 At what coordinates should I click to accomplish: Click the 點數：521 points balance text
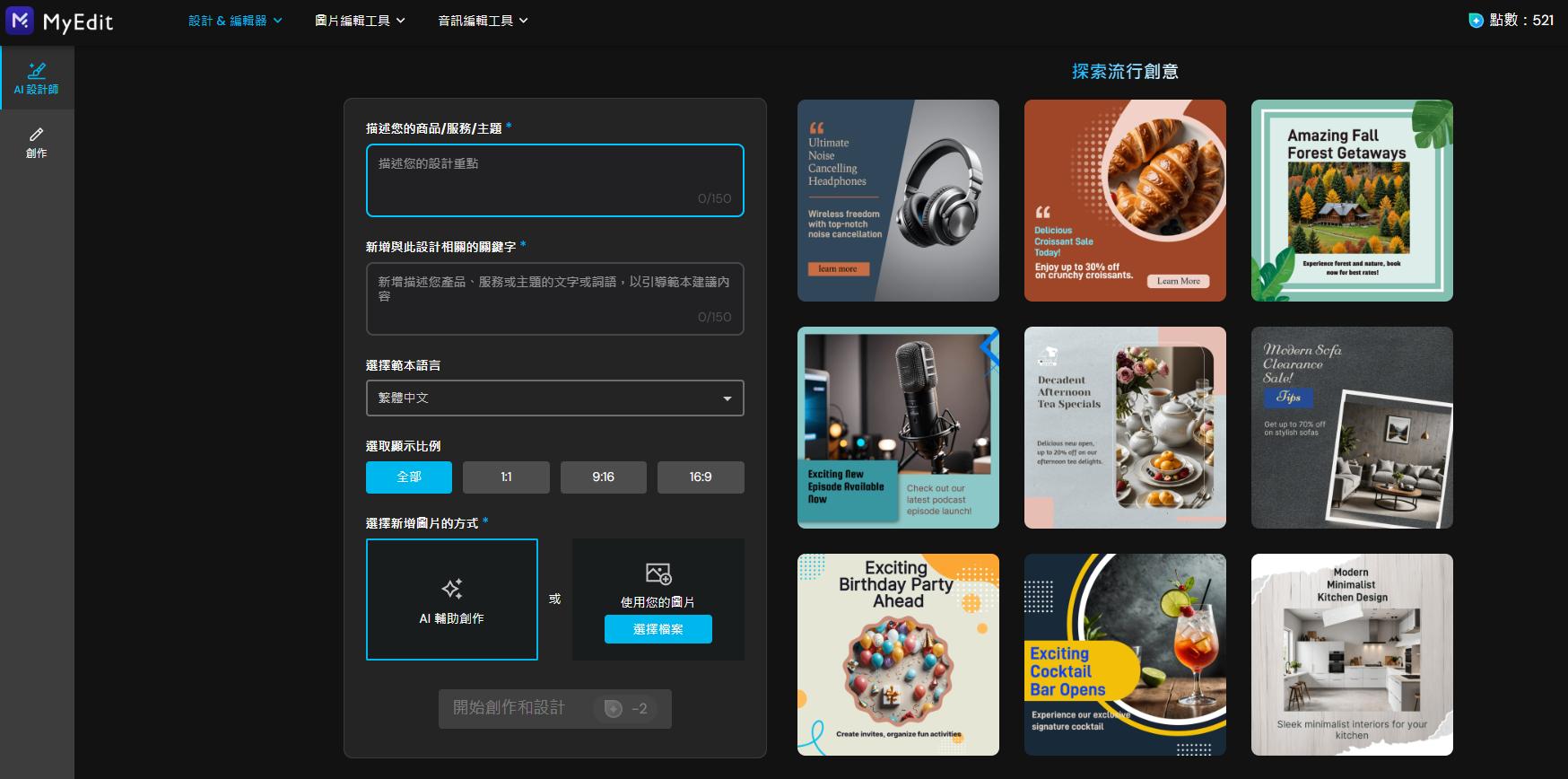(x=1521, y=21)
